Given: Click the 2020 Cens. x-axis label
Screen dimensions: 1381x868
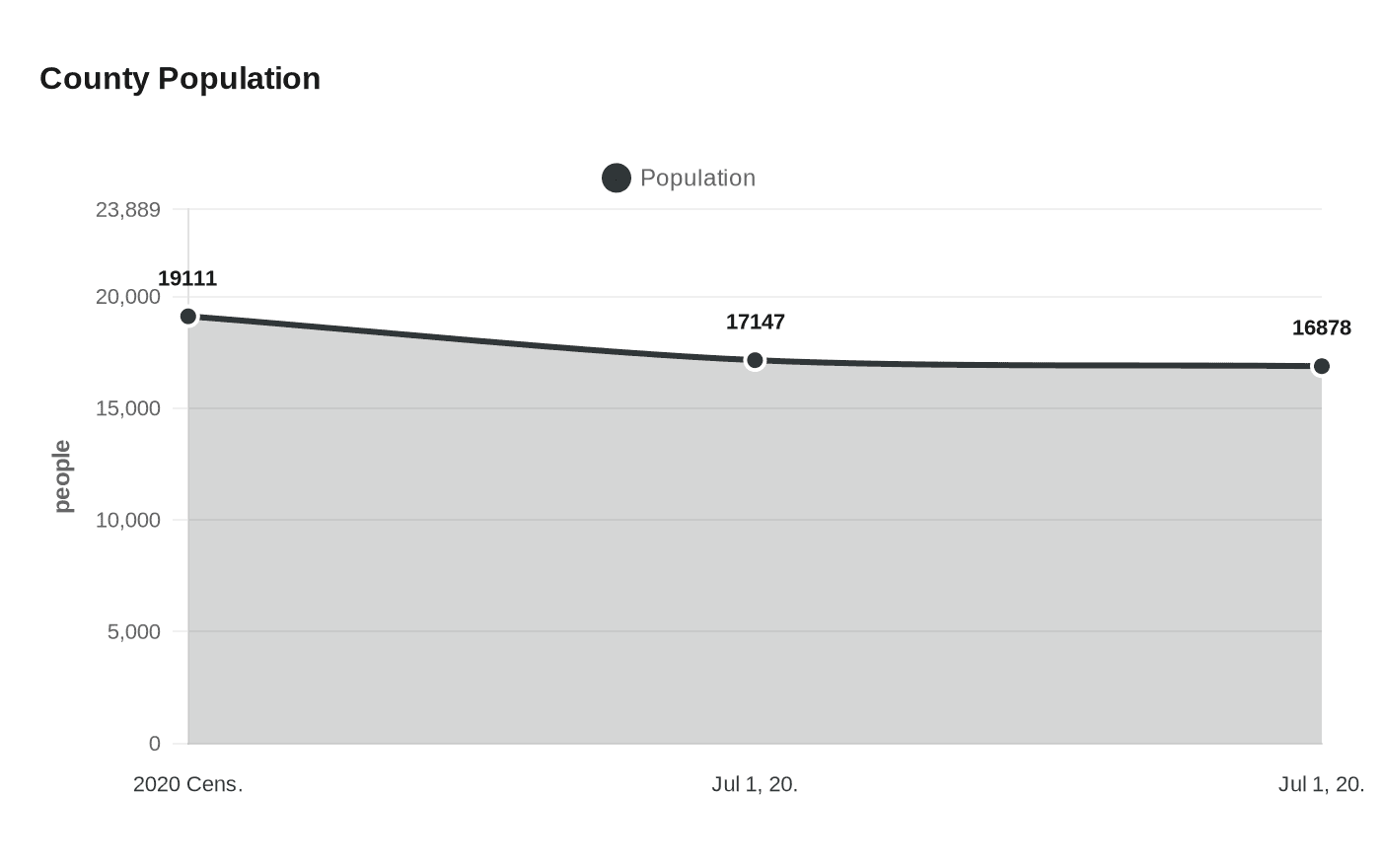Looking at the screenshot, I should (x=188, y=785).
